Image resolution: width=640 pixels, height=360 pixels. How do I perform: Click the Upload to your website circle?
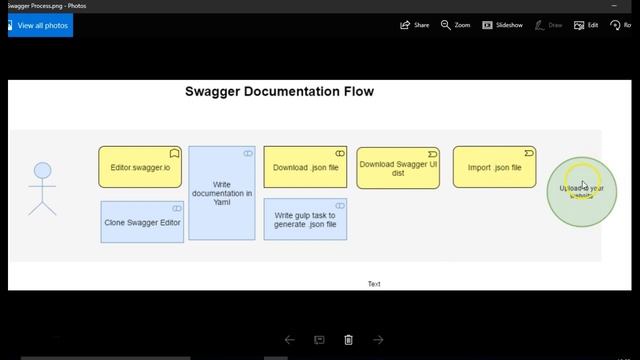(582, 192)
